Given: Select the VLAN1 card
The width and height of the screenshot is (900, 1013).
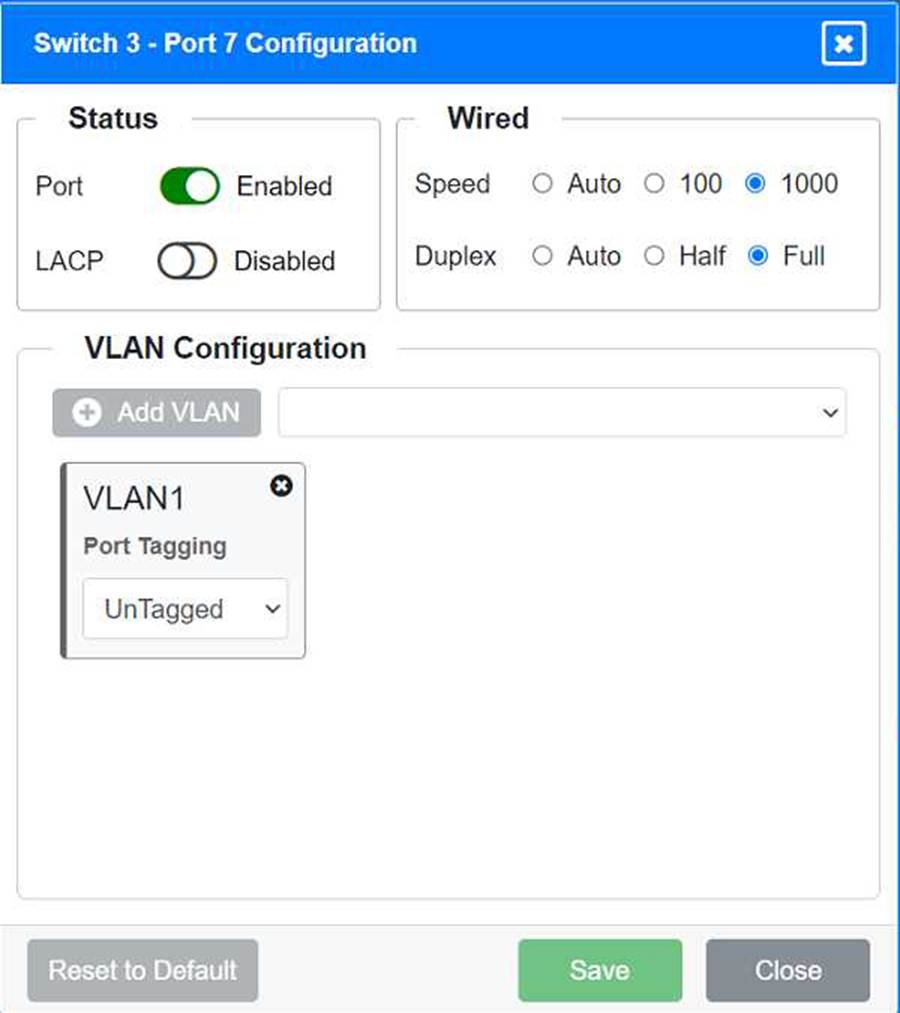Looking at the screenshot, I should click(x=183, y=561).
